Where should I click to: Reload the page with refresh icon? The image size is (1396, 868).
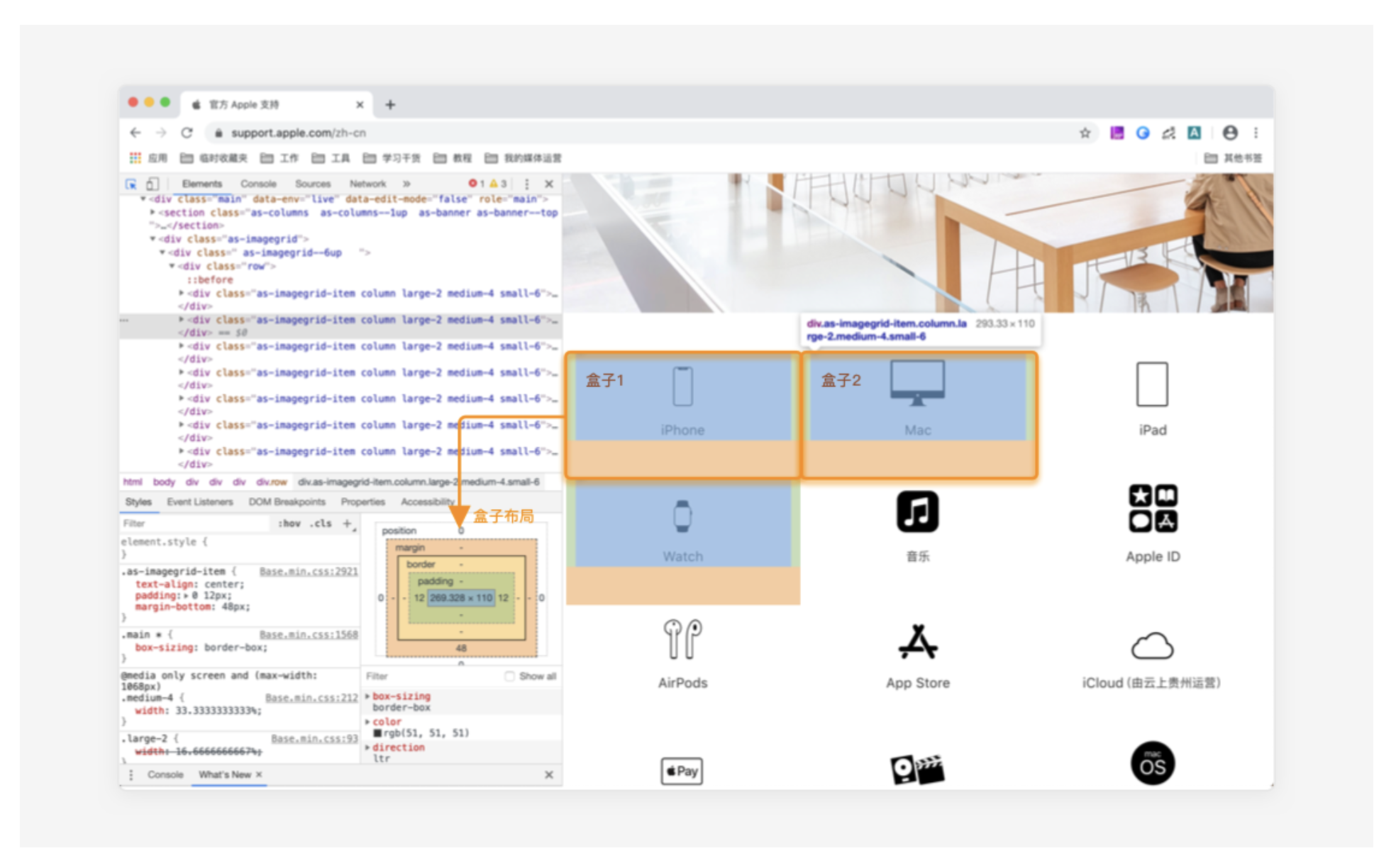[x=187, y=133]
